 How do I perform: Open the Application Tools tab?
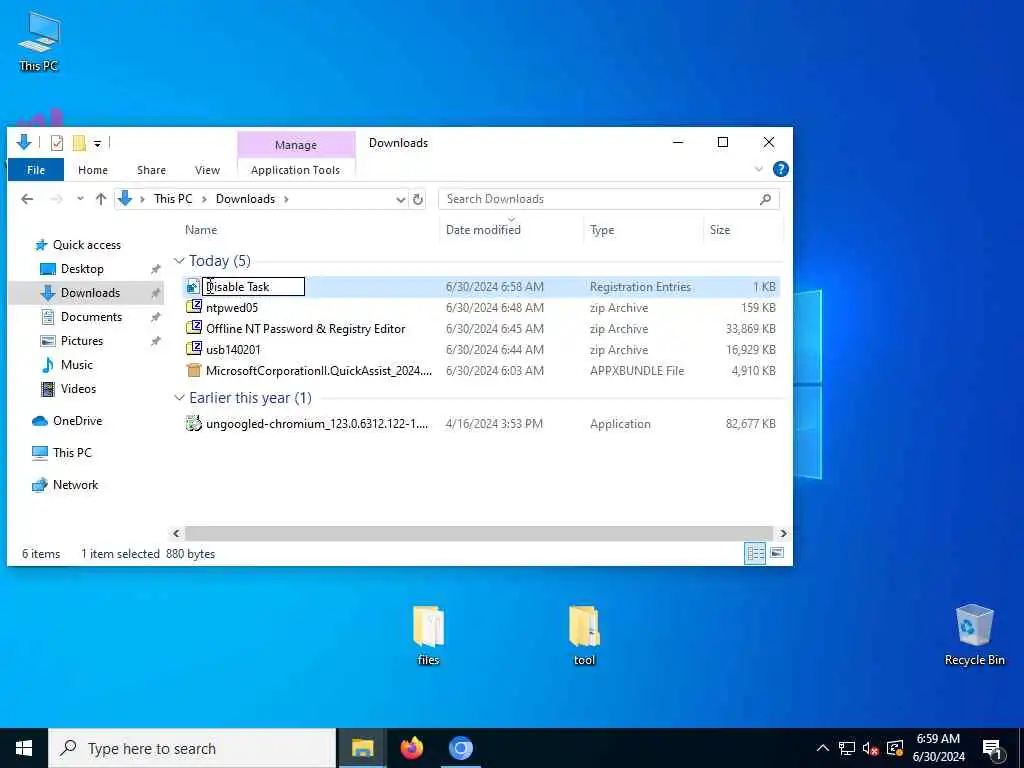pyautogui.click(x=295, y=170)
